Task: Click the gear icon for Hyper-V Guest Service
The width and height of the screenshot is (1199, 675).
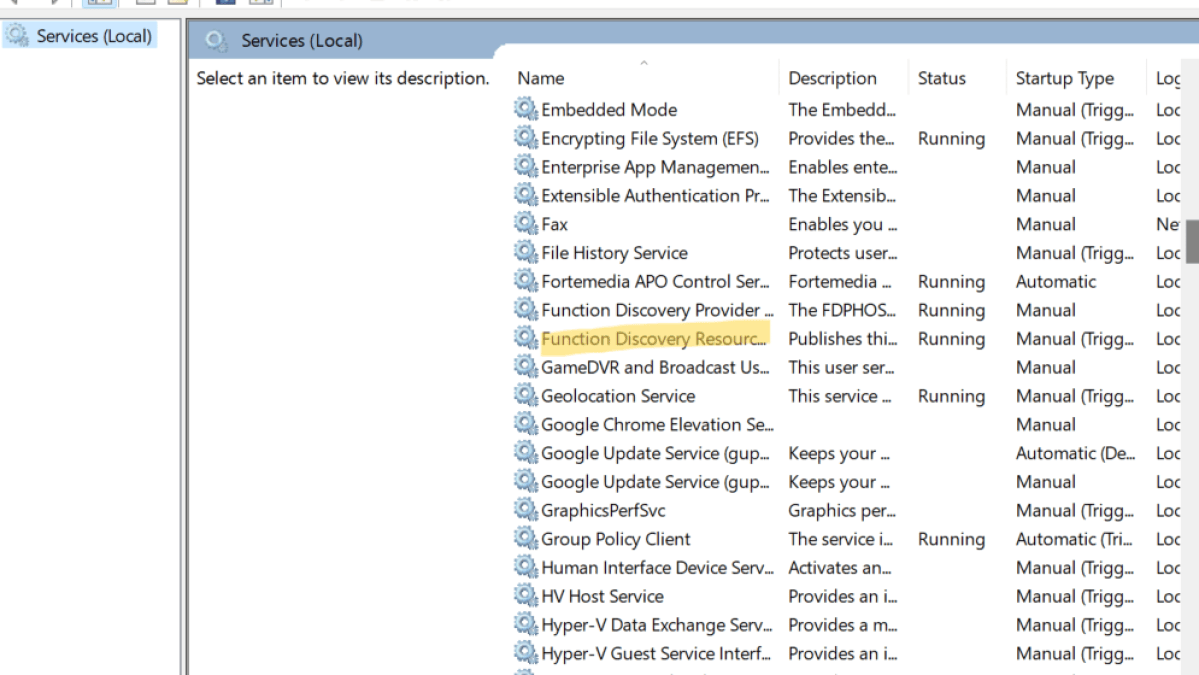Action: click(x=525, y=653)
